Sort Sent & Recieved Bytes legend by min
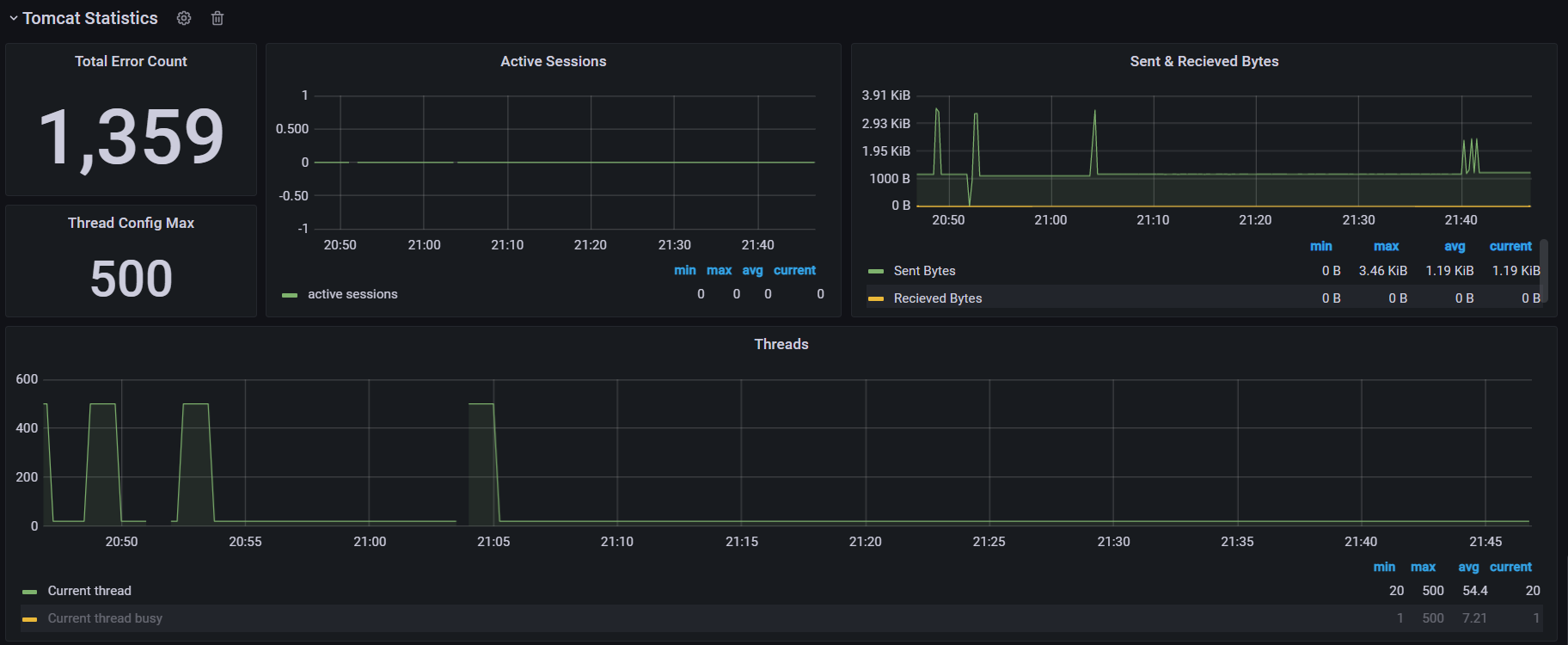The width and height of the screenshot is (1568, 645). (1321, 246)
